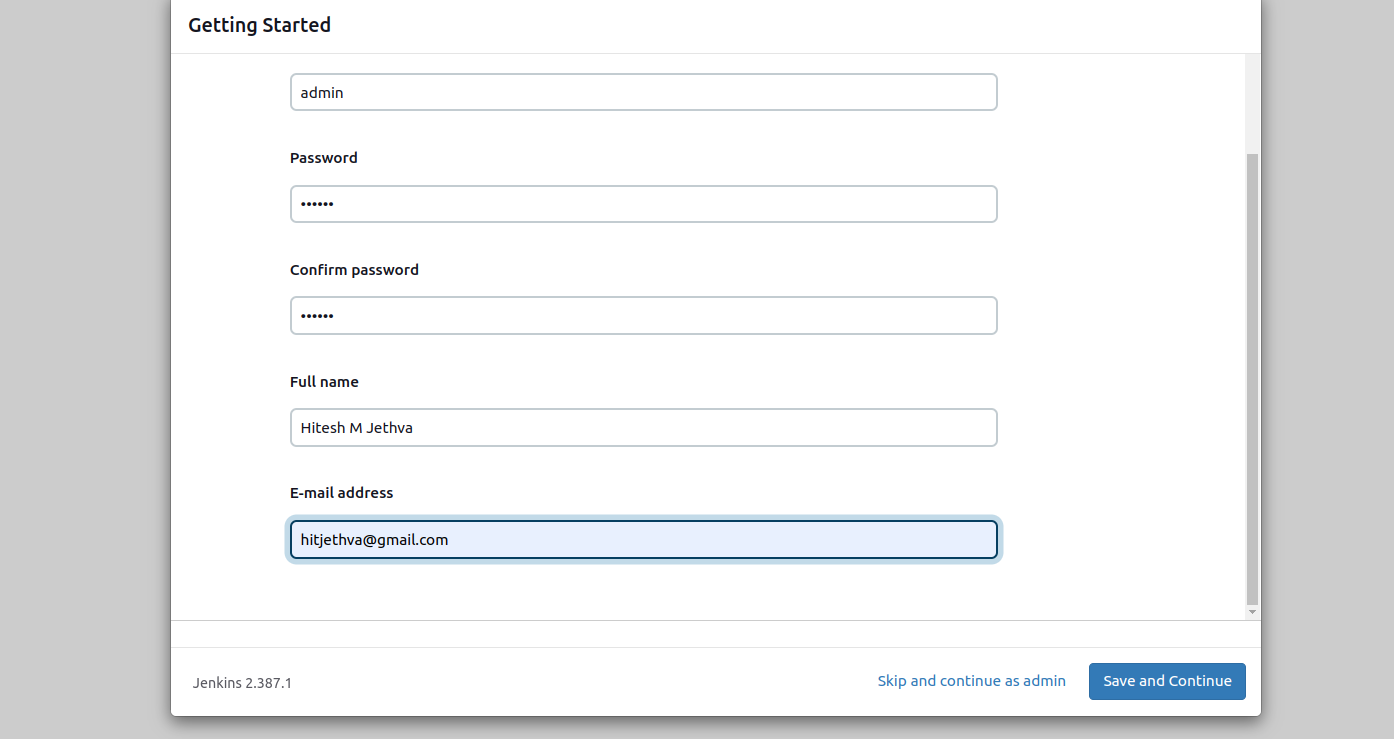Follow the Skip and continue as admin link
Image resolution: width=1394 pixels, height=739 pixels.
[971, 681]
